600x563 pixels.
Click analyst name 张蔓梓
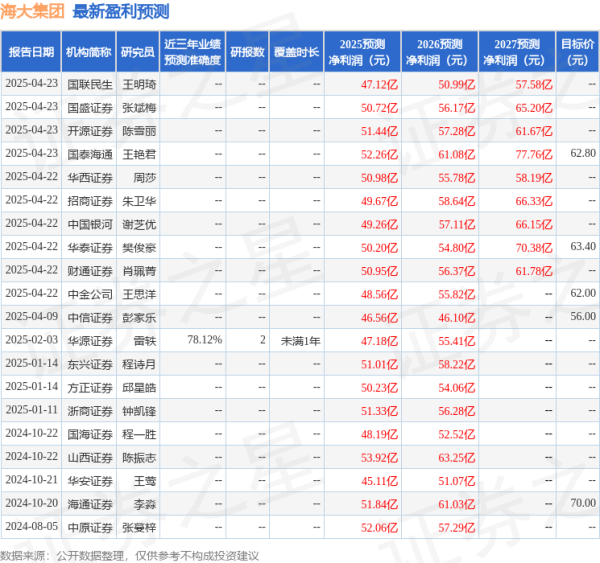(x=139, y=528)
